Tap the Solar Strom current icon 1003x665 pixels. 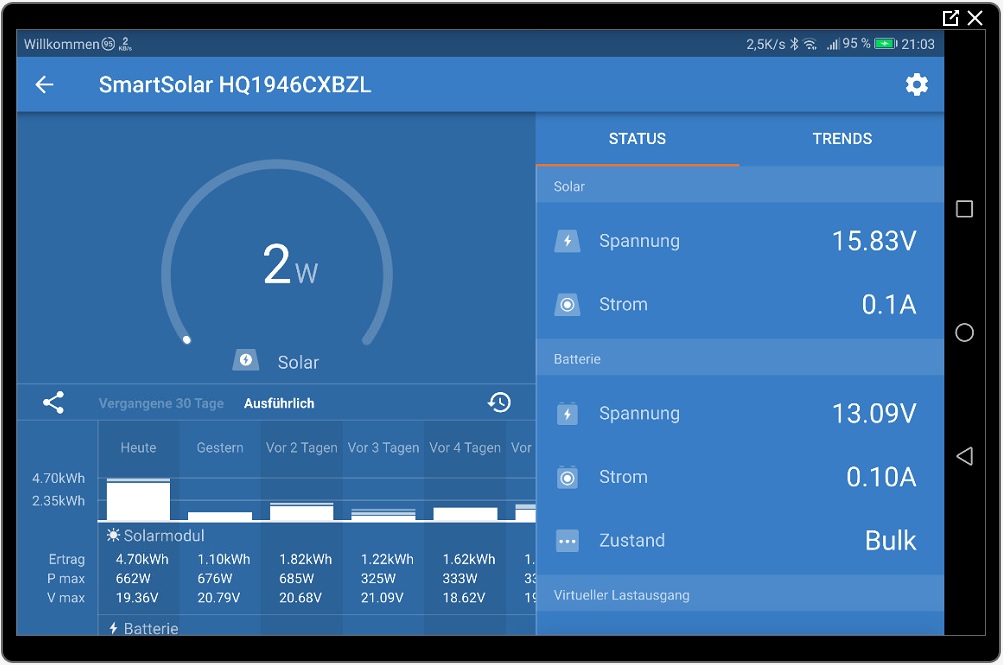(567, 304)
